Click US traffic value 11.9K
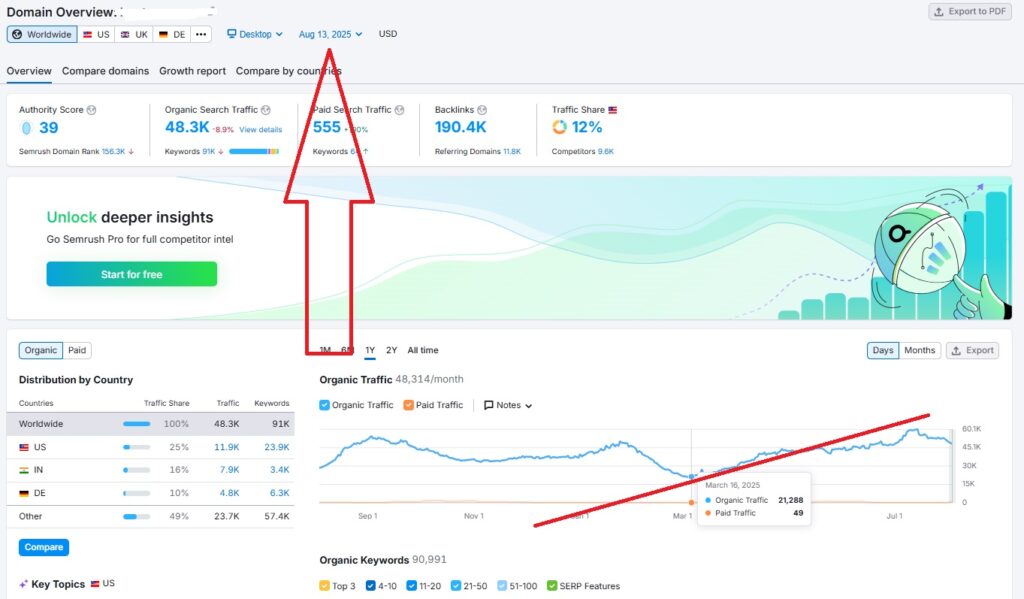 (227, 447)
